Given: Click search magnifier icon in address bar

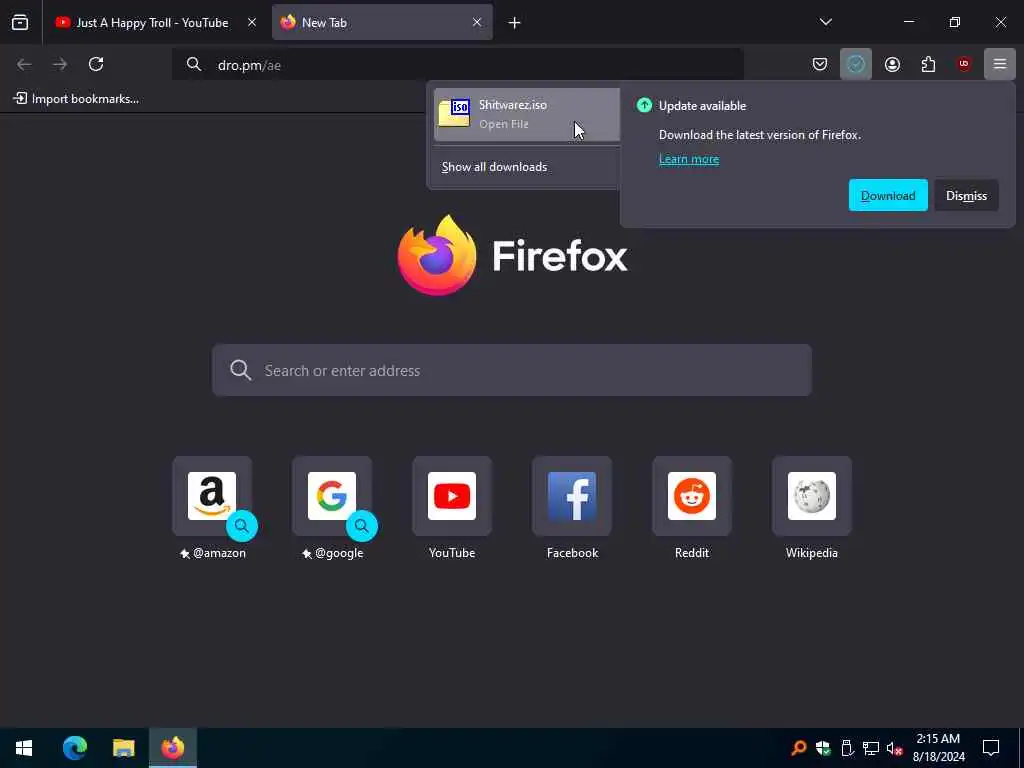Looking at the screenshot, I should click(193, 64).
